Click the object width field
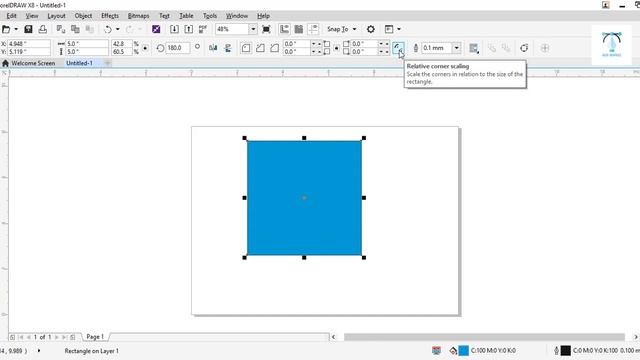640x360 pixels. [87, 44]
